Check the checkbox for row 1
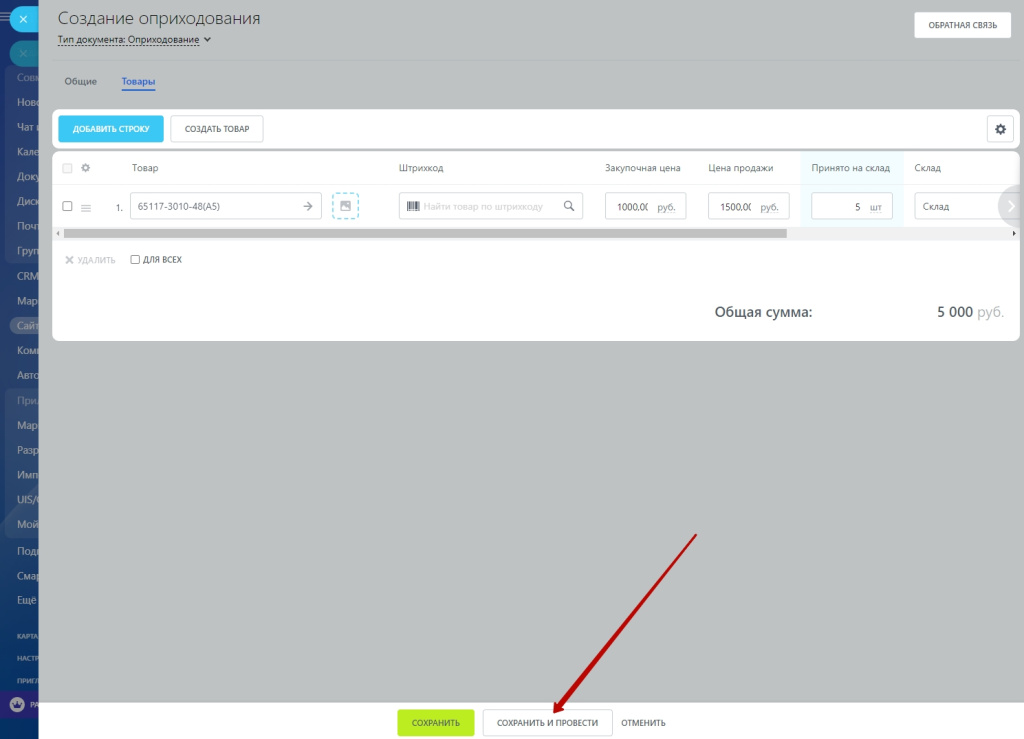Image resolution: width=1024 pixels, height=739 pixels. coord(68,206)
